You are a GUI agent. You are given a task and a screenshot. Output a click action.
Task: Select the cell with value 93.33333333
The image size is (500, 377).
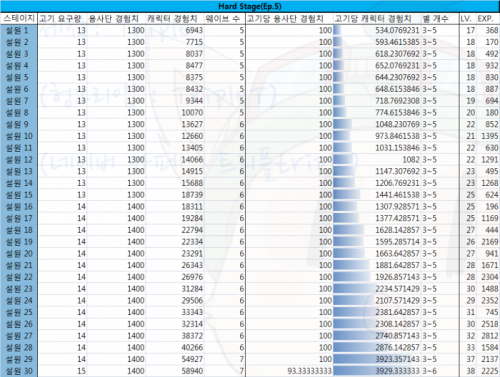289,371
